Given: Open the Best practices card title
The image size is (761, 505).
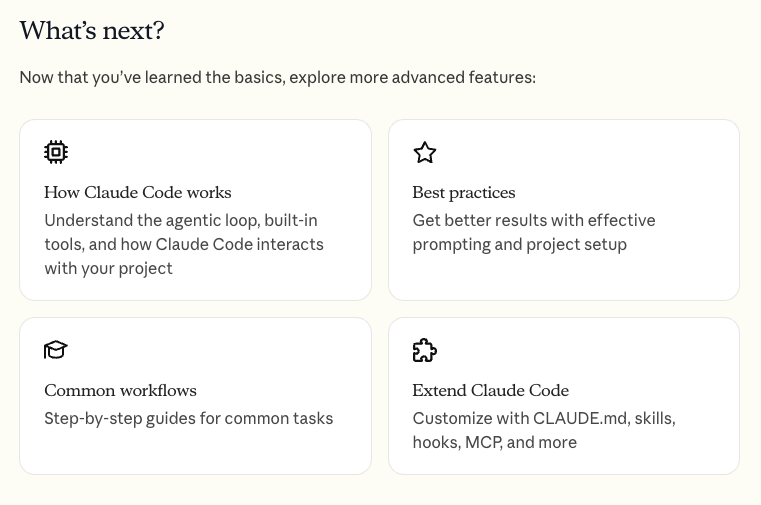Looking at the screenshot, I should point(464,193).
